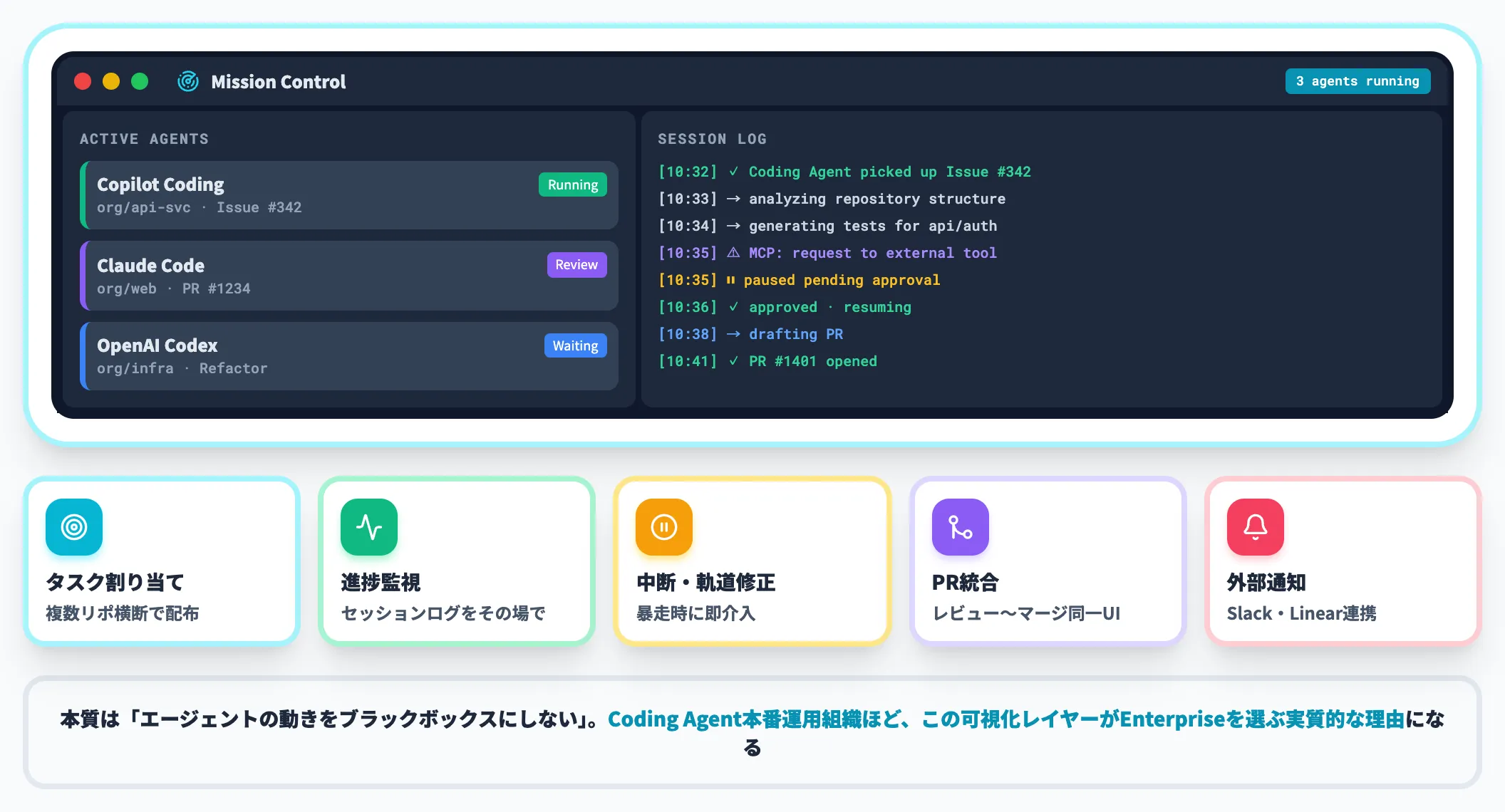Click the セッションログをその場で description
1505x812 pixels.
coord(443,613)
